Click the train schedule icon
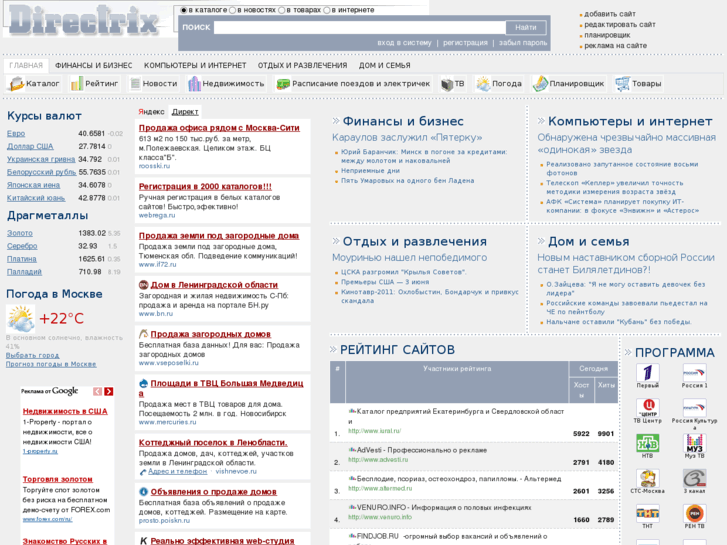The height and width of the screenshot is (545, 727). pos(283,84)
